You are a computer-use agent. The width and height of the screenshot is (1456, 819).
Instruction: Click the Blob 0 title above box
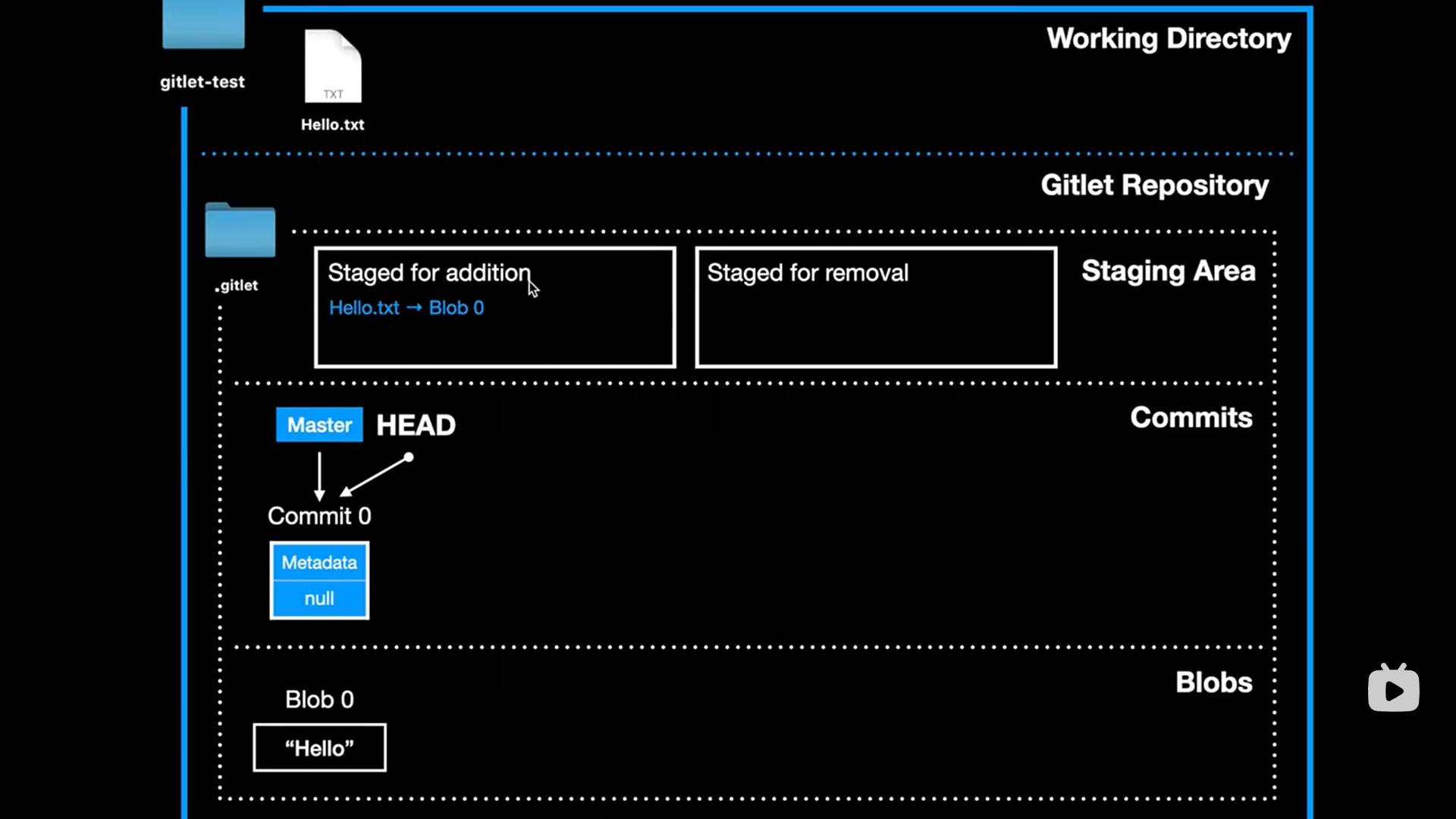click(319, 699)
